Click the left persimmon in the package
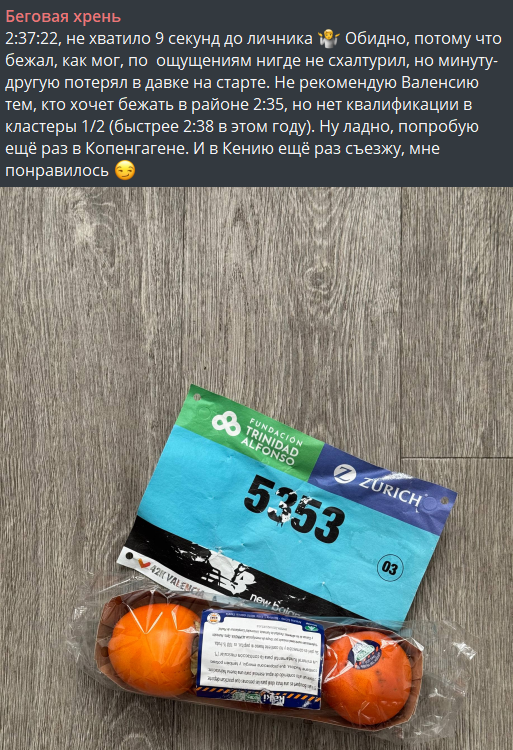The image size is (513, 750). pyautogui.click(x=153, y=649)
